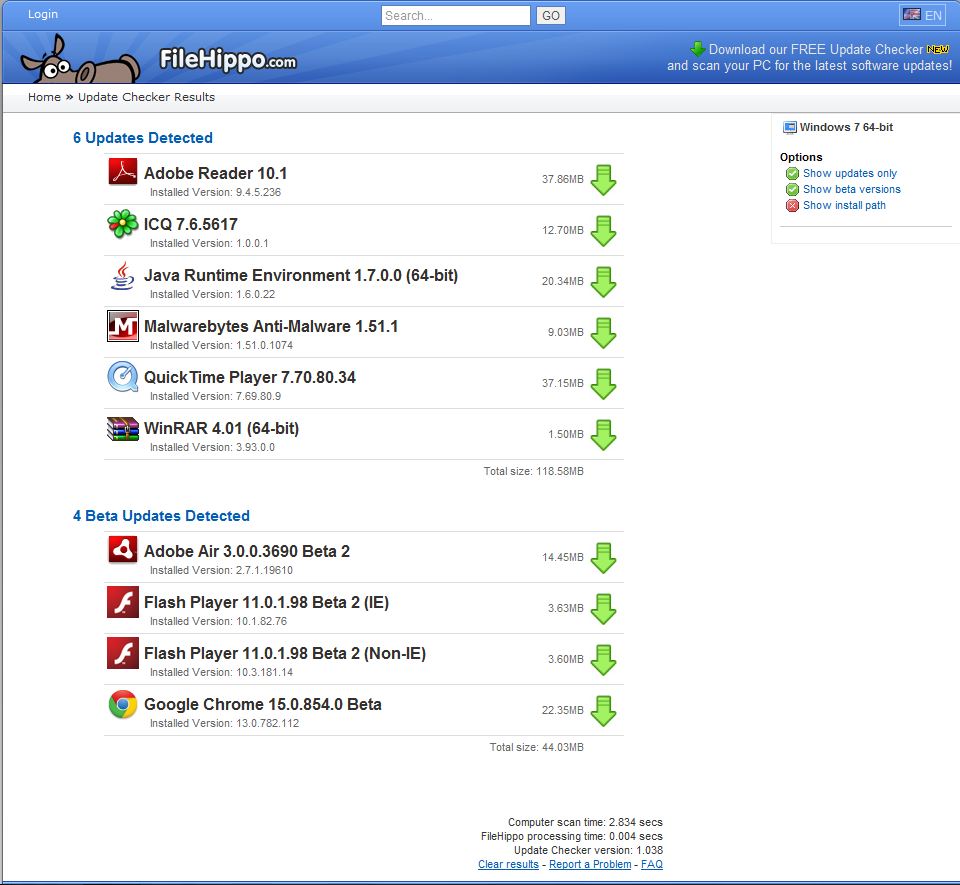Open WinRAR 4.01 (64-bit) title

click(x=221, y=428)
